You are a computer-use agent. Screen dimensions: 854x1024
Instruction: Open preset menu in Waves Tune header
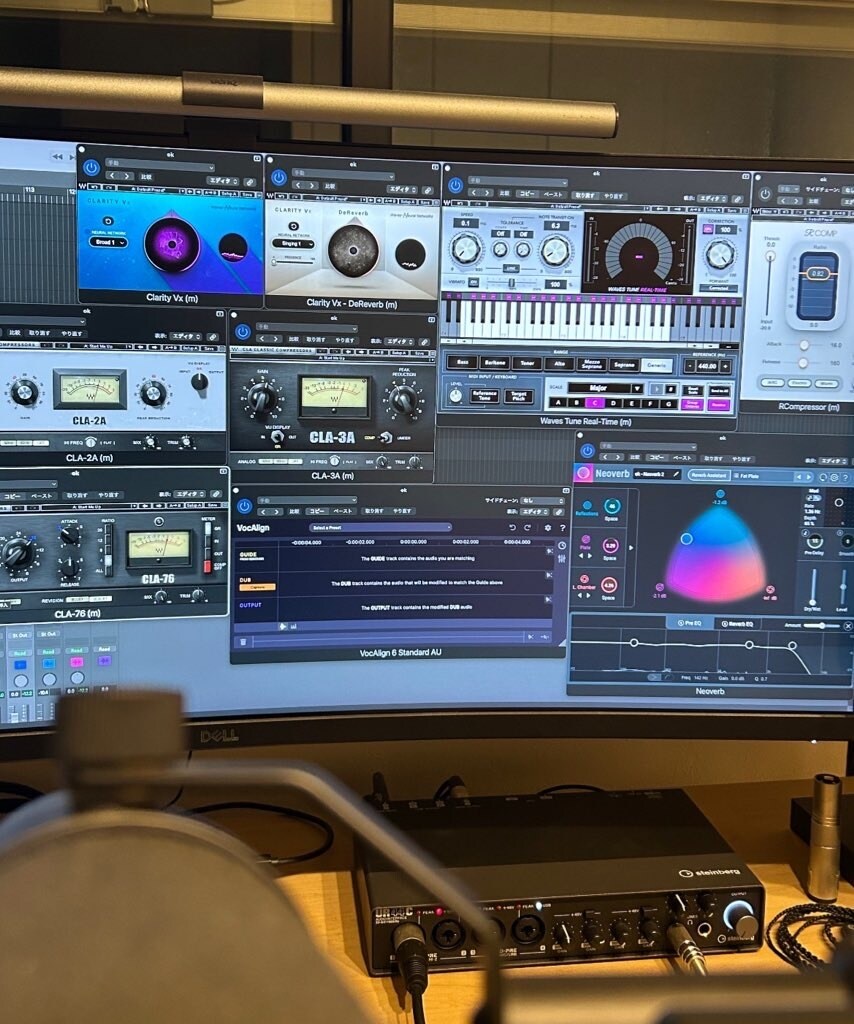pyautogui.click(x=518, y=182)
